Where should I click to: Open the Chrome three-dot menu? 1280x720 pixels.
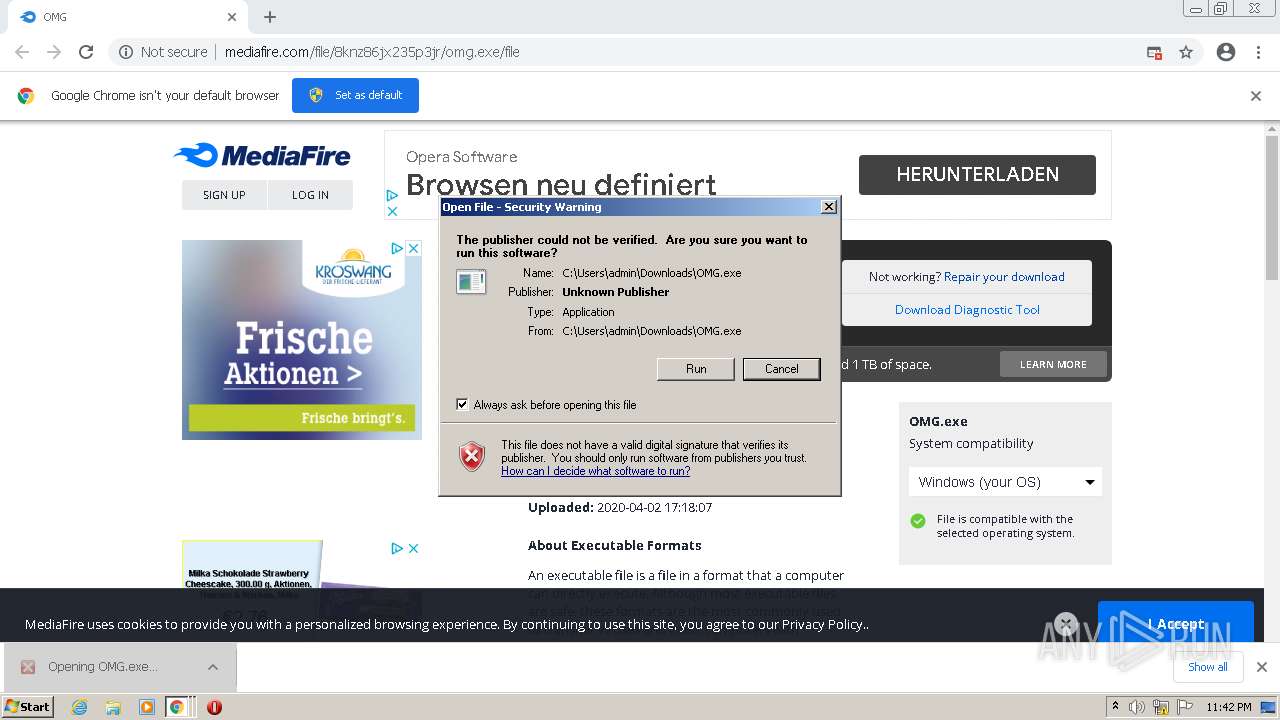tap(1258, 52)
